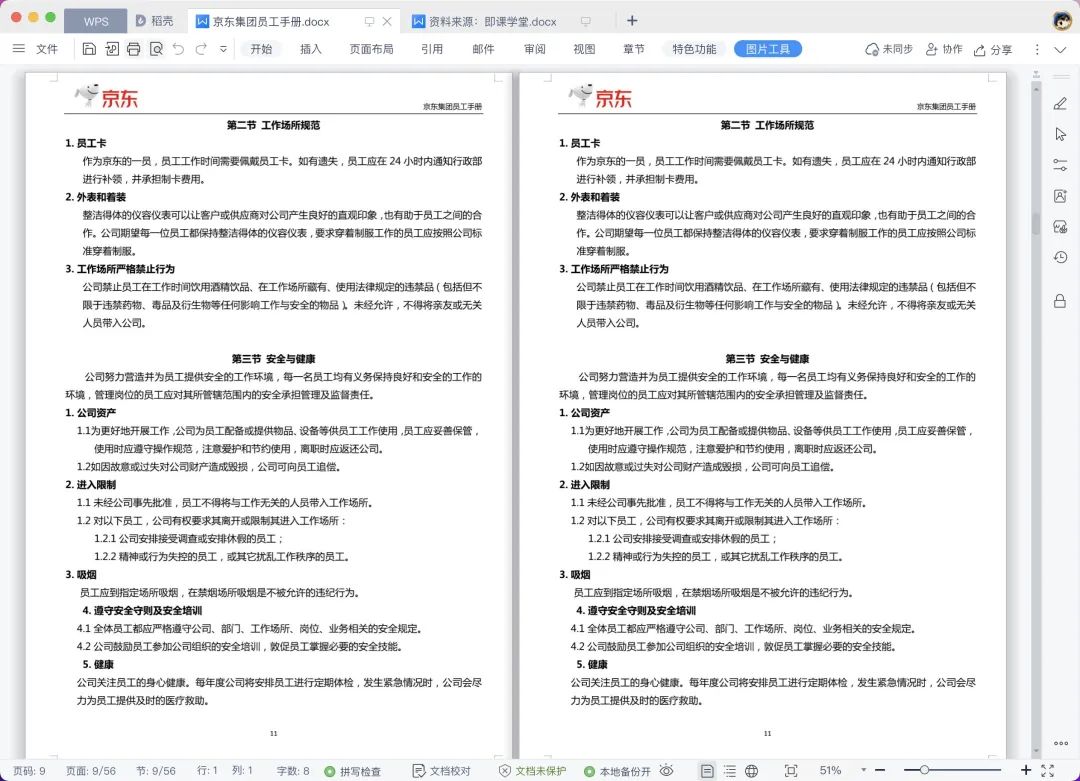Toggle local backup 本地备份开 indicator
The width and height of the screenshot is (1080, 781).
[x=617, y=771]
